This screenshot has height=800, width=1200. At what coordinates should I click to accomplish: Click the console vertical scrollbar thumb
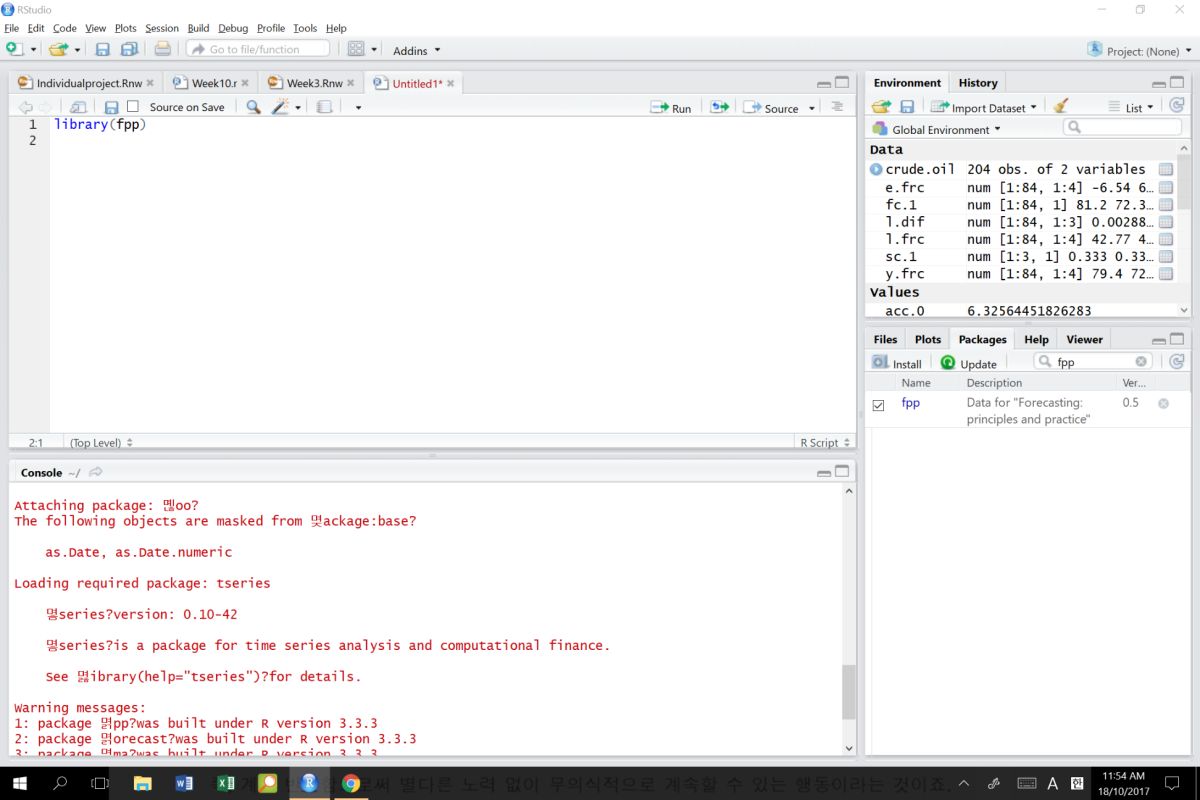point(849,692)
